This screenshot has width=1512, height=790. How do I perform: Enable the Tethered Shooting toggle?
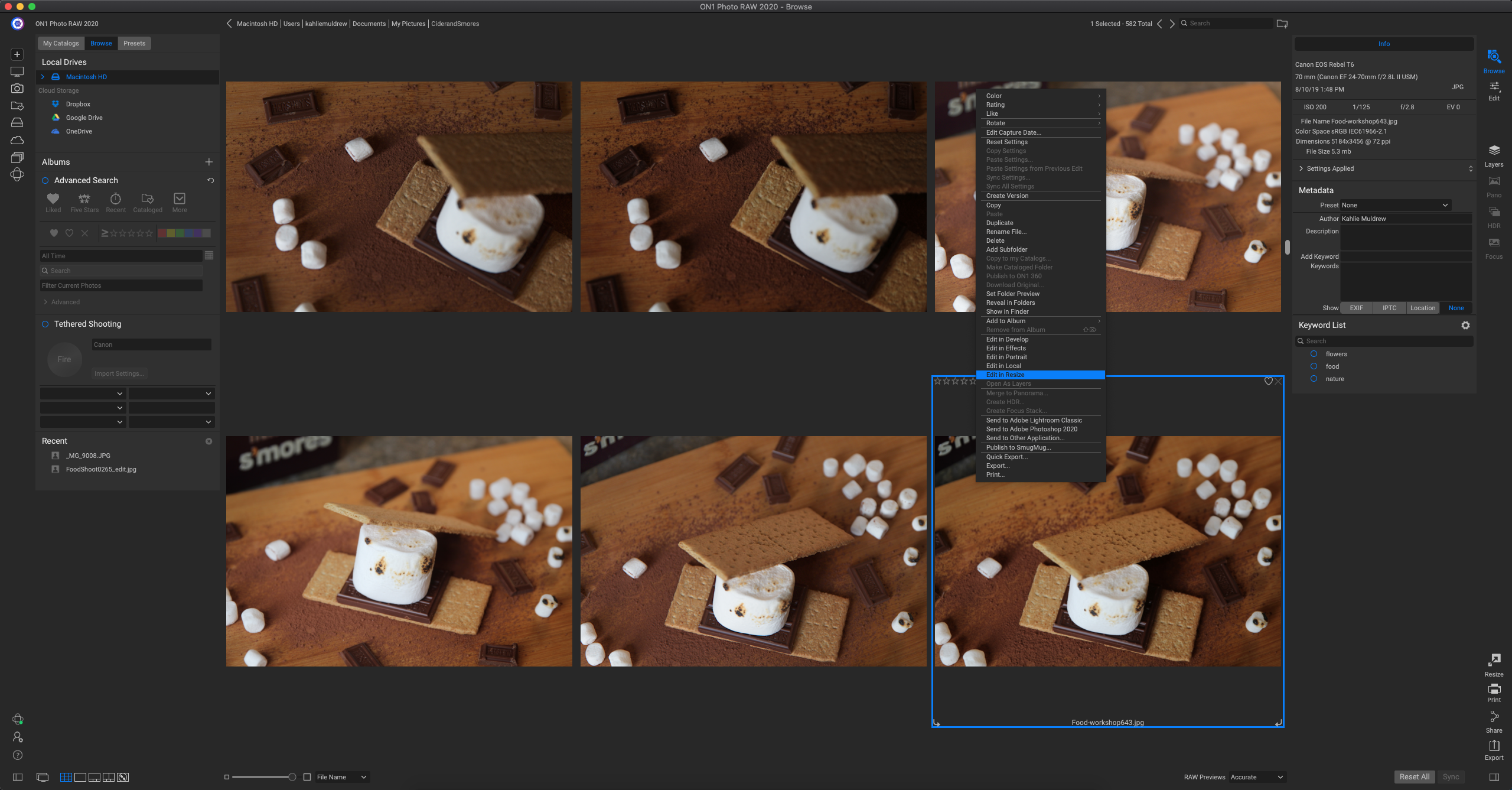(x=45, y=324)
